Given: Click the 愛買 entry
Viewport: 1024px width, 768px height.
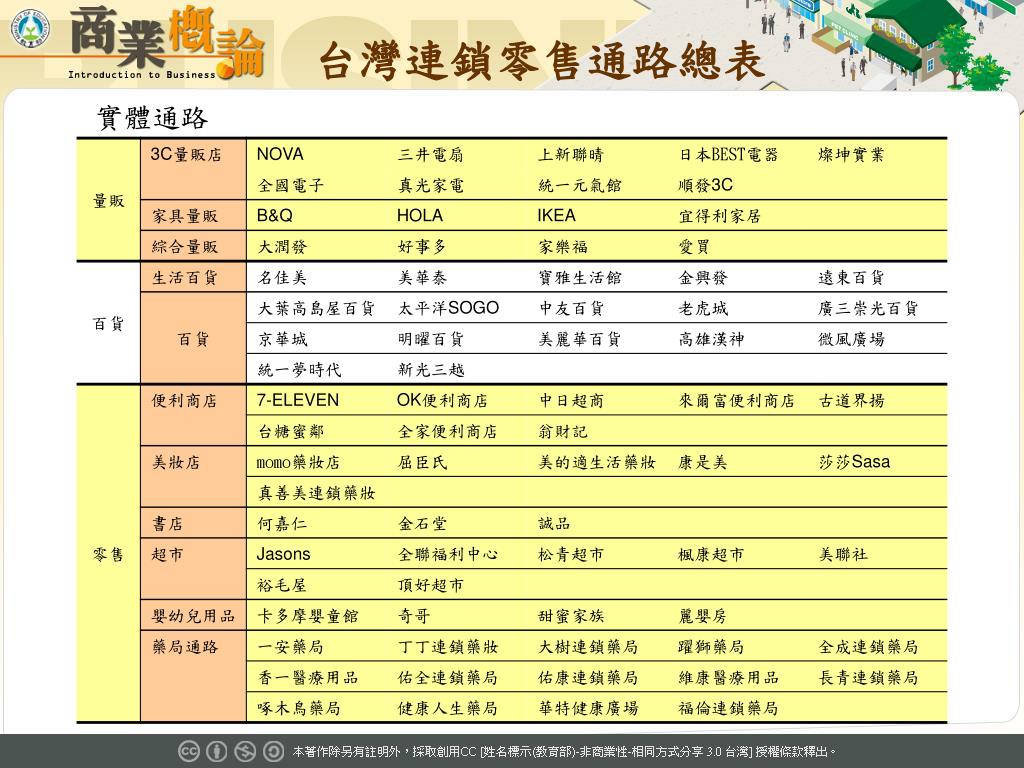Looking at the screenshot, I should [694, 247].
